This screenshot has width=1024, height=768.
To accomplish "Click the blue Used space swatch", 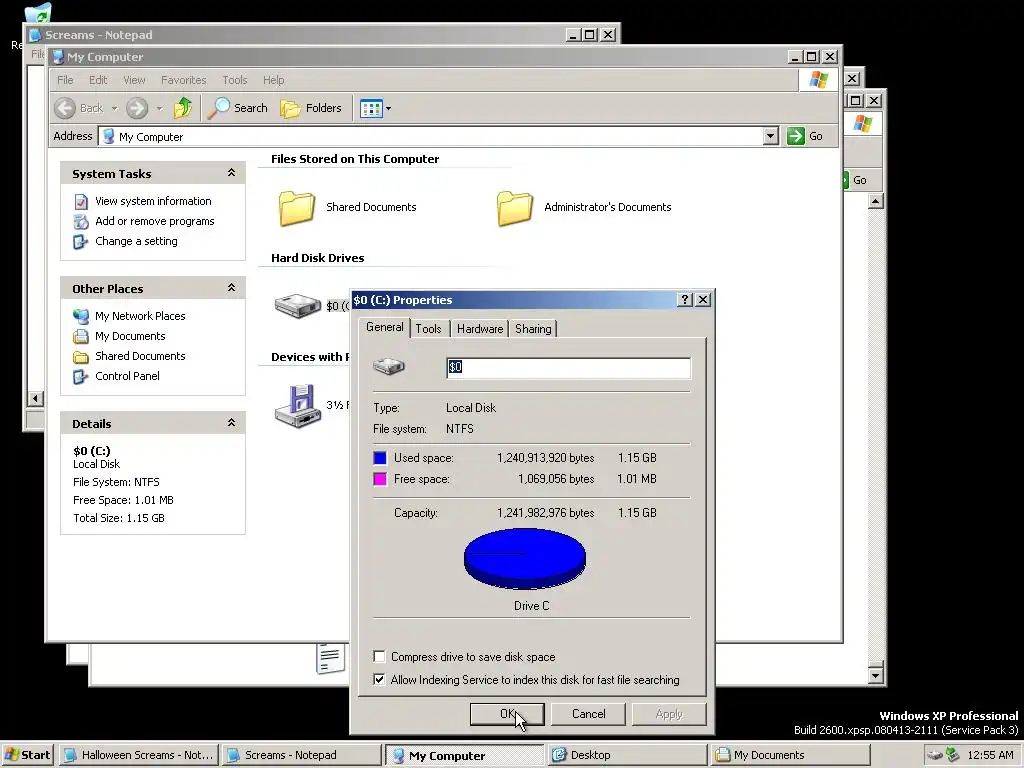I will point(379,458).
